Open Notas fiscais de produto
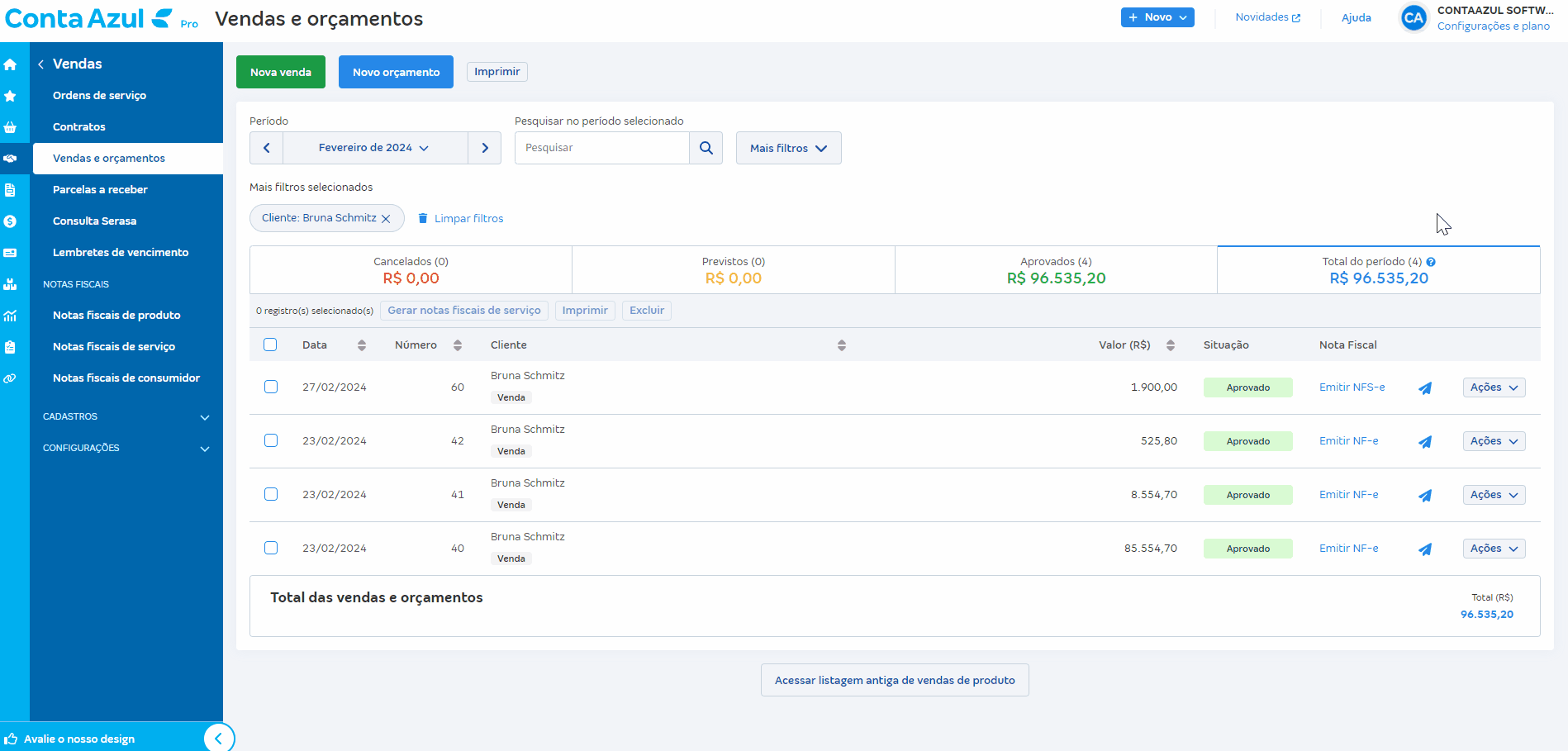Viewport: 1568px width, 751px height. pyautogui.click(x=116, y=316)
